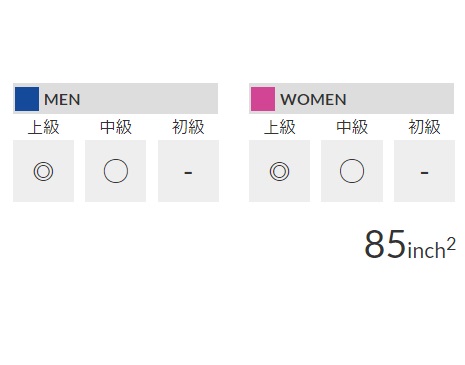Click the dash symbol under MEN 初級
This screenshot has height=365, width=465.
(188, 173)
